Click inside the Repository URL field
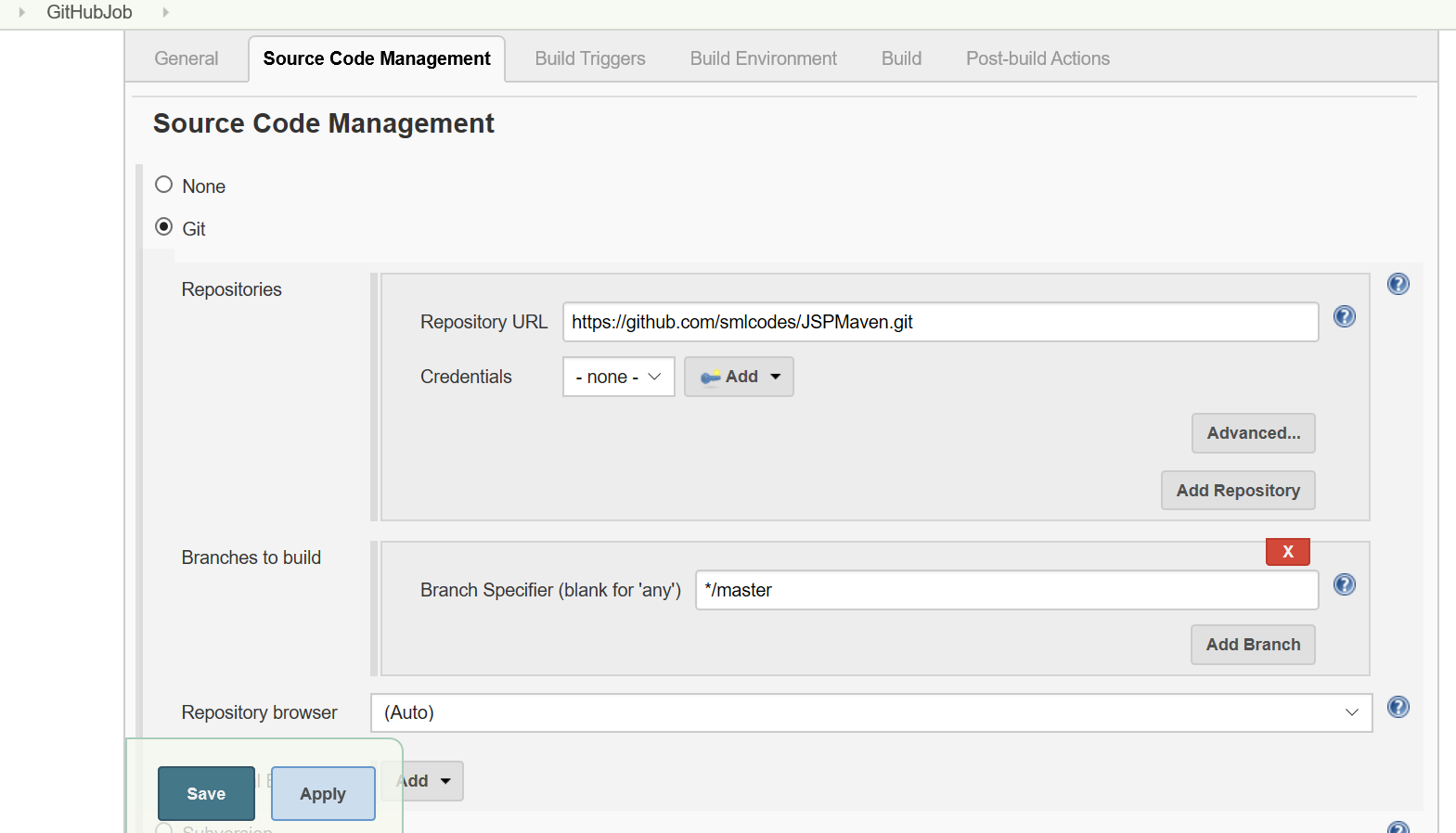1456x833 pixels. 939,322
